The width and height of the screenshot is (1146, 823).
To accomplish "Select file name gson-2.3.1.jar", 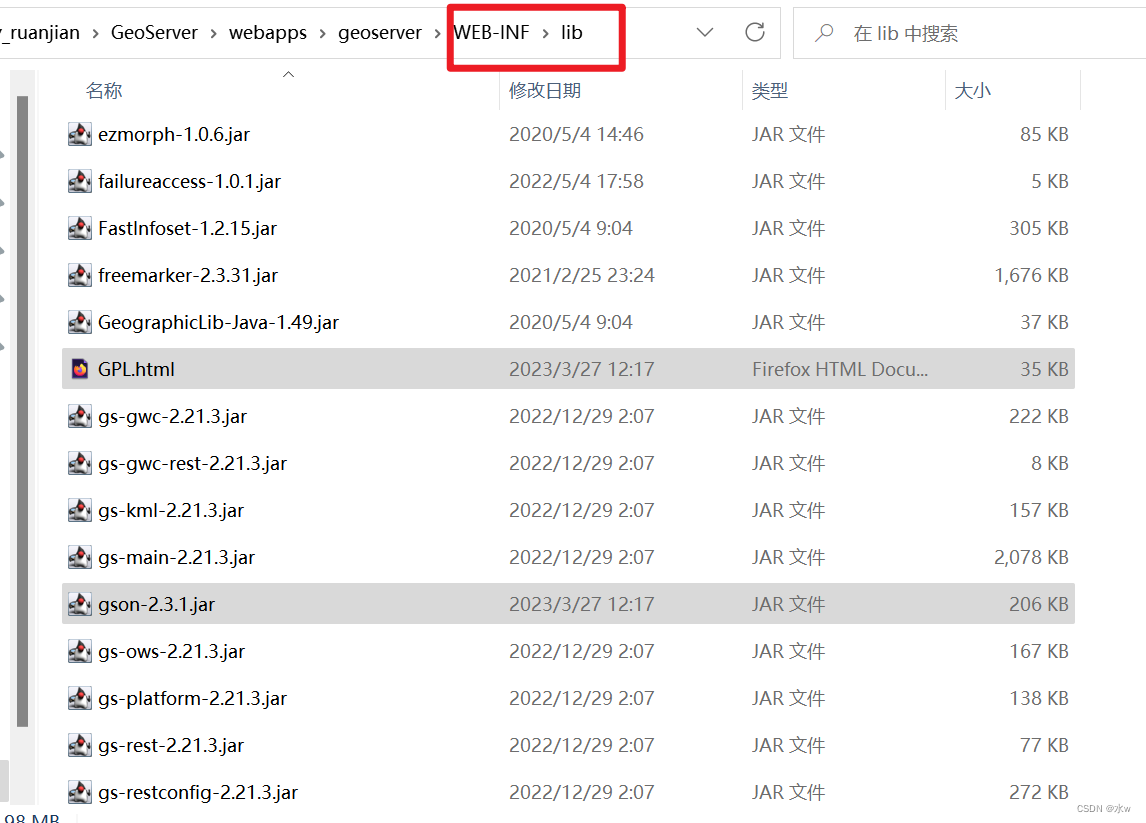I will tap(156, 604).
